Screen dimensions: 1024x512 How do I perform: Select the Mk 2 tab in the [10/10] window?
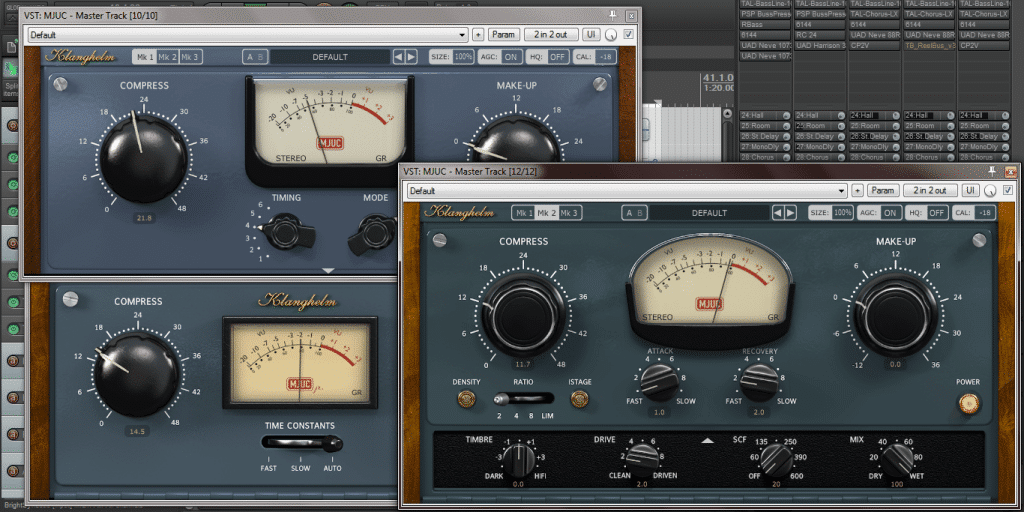[167, 57]
